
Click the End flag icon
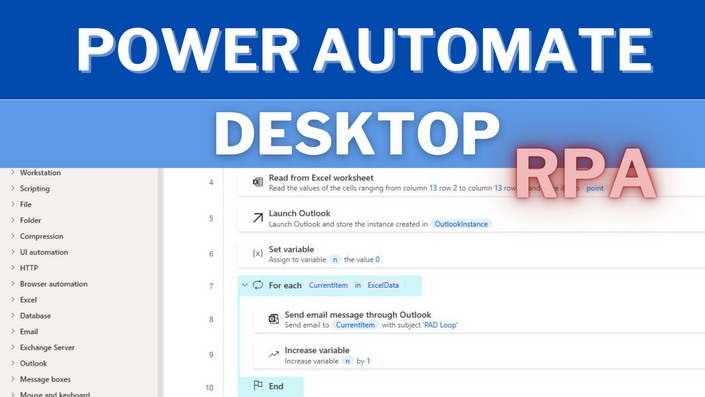tap(258, 386)
